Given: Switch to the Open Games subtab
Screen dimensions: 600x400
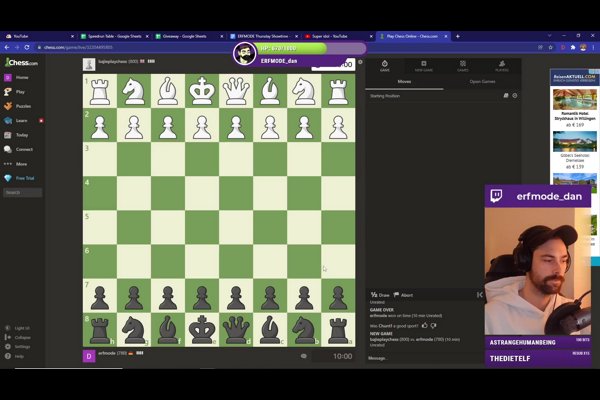Looking at the screenshot, I should pyautogui.click(x=482, y=82).
